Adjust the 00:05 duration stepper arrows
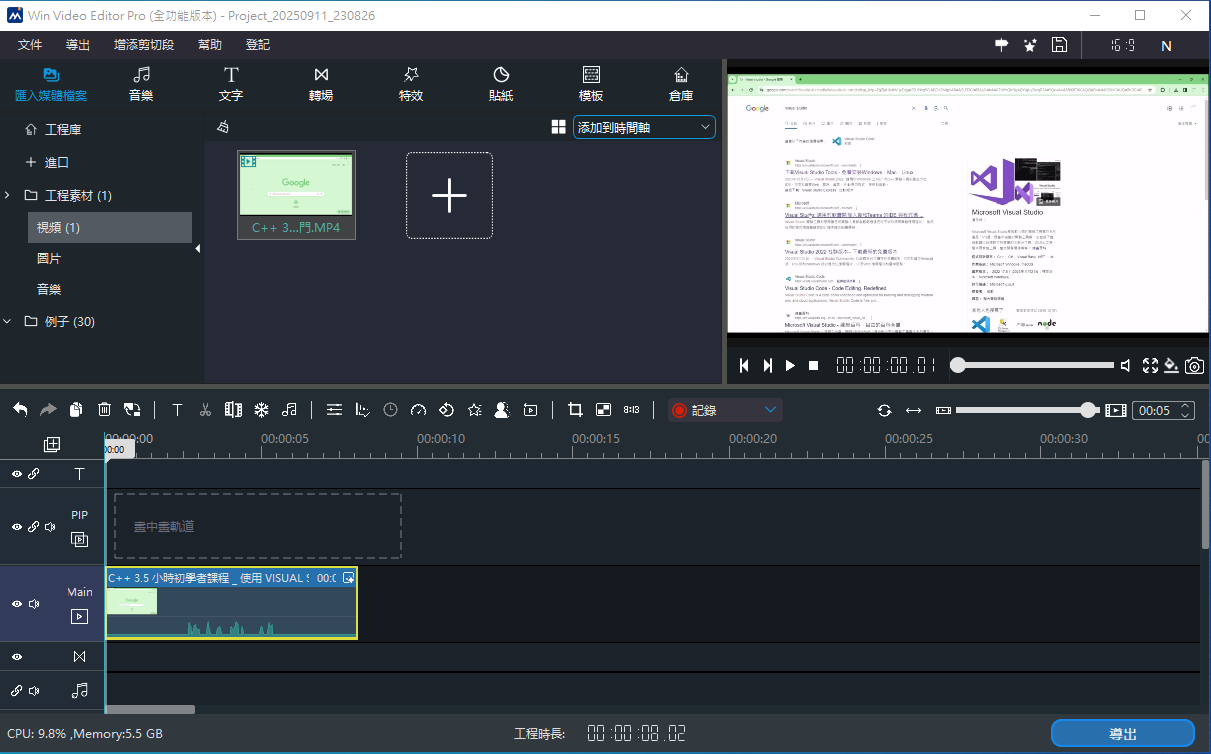 pos(1186,410)
